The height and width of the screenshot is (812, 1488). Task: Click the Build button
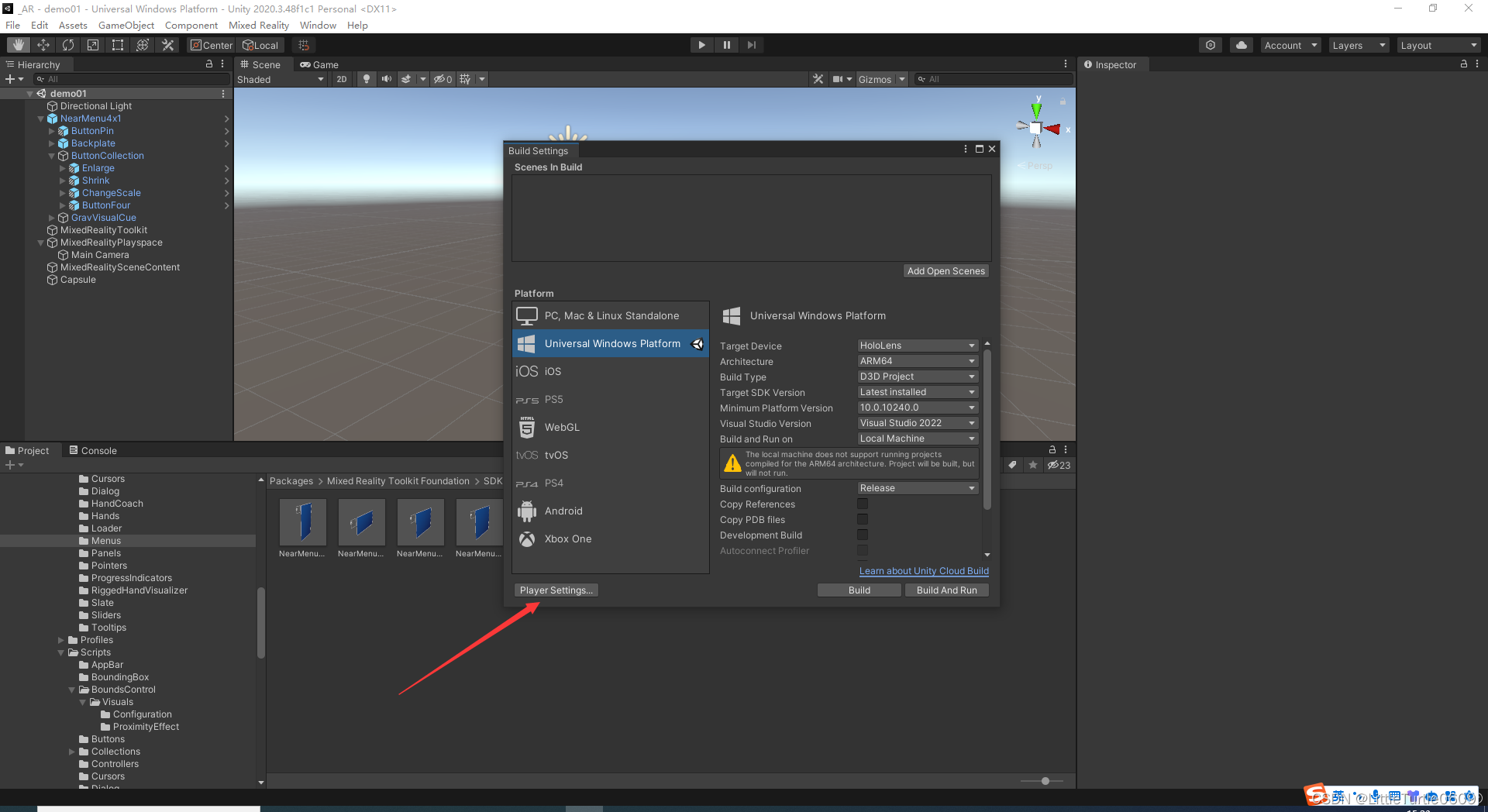[859, 590]
